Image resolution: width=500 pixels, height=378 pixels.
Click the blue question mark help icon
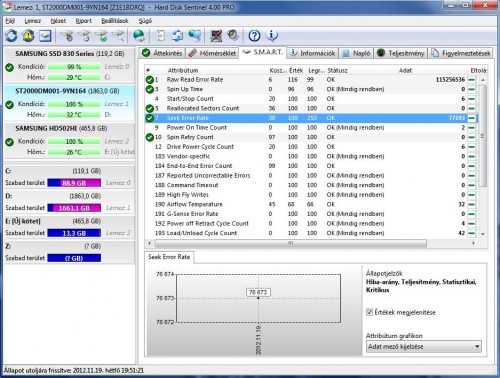(x=254, y=35)
